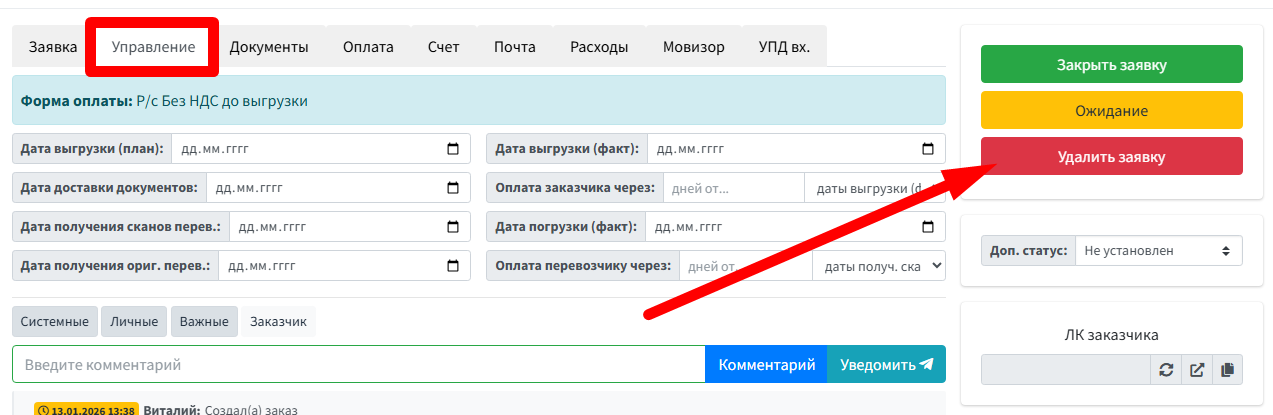Focus the Введите комментарий text field
The height and width of the screenshot is (415, 1273).
tap(358, 365)
